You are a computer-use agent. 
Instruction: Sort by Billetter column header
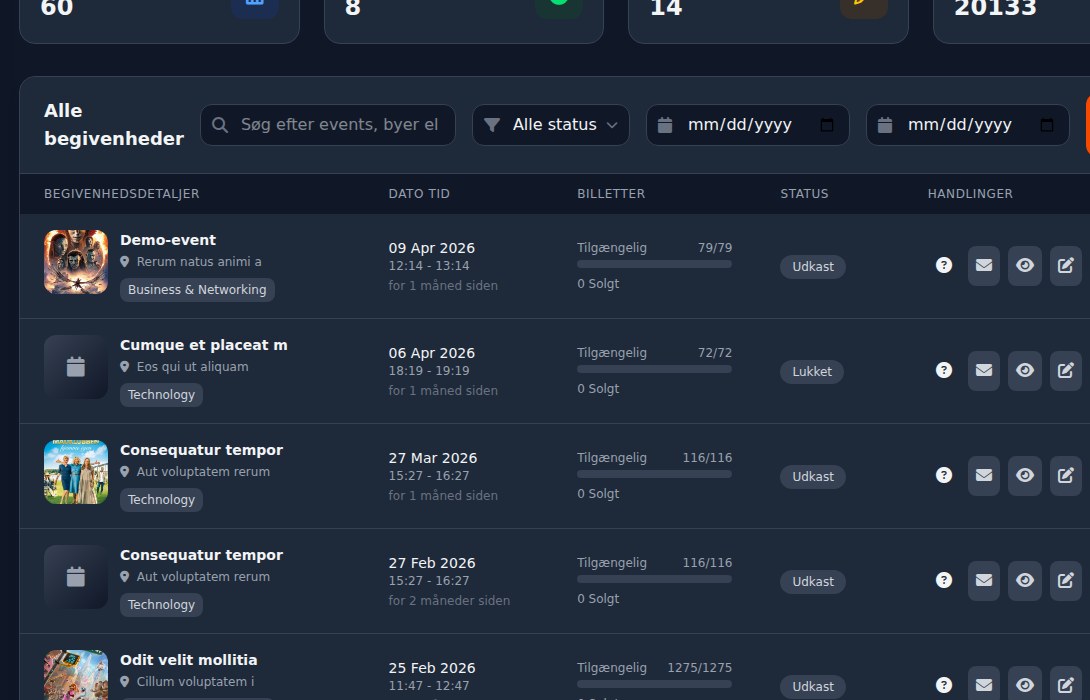point(611,194)
